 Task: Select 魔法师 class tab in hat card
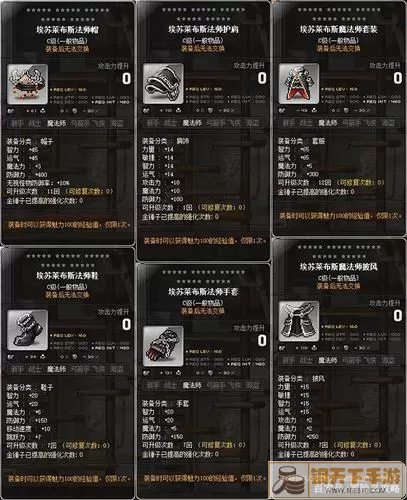[x=56, y=124]
